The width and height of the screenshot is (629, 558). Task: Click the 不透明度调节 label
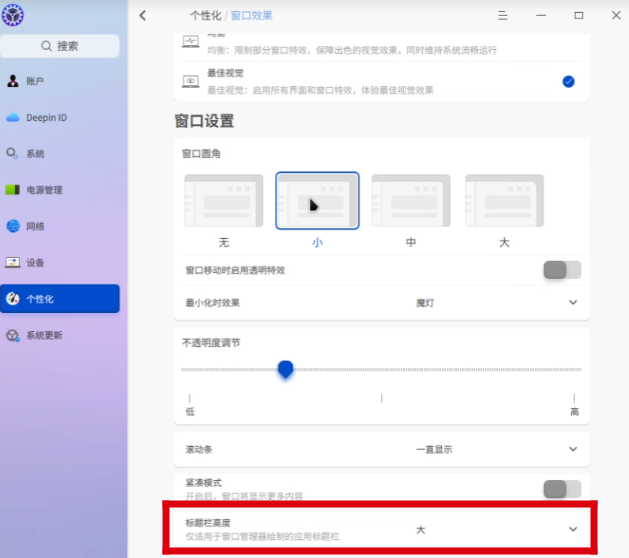(211, 343)
